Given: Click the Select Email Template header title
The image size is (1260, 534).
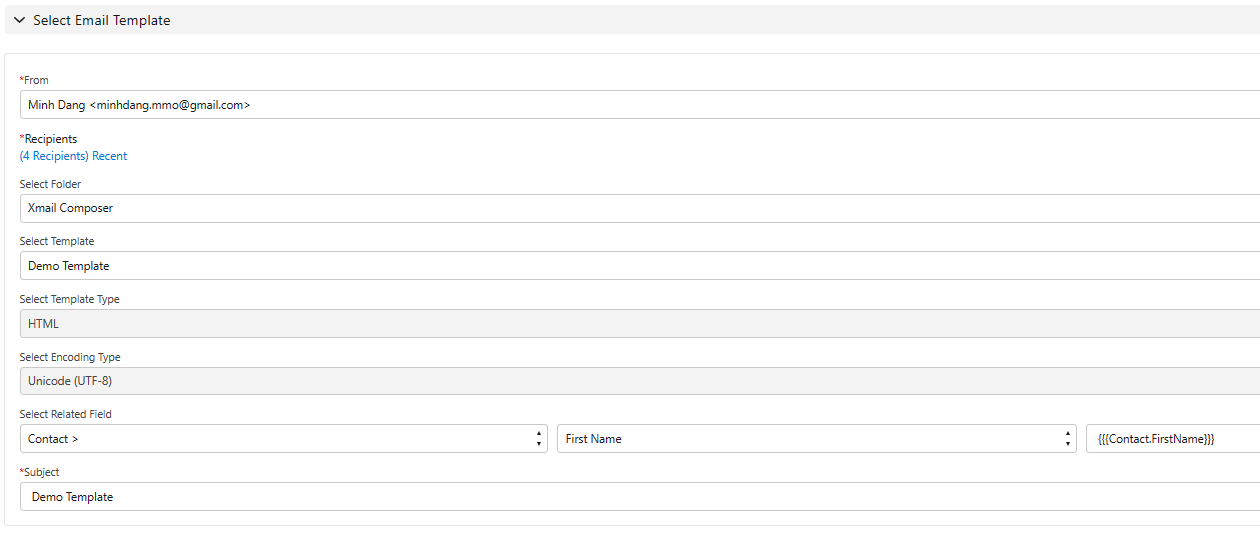Looking at the screenshot, I should pos(102,20).
